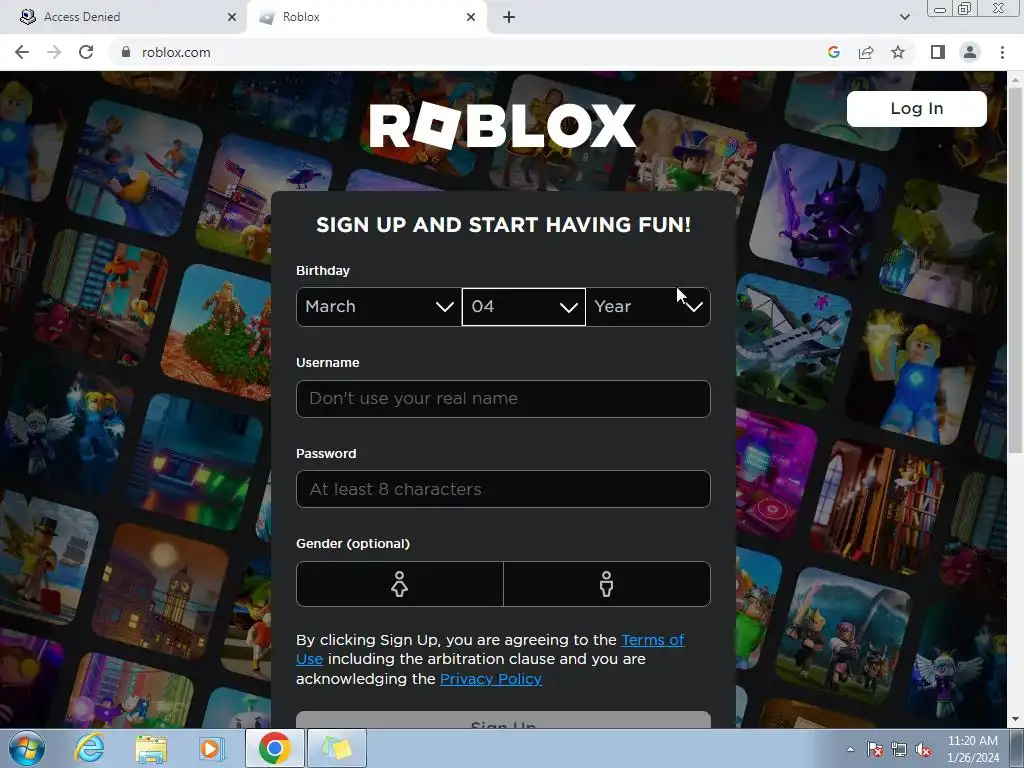Open the Chrome profile avatar
Viewport: 1024px width, 768px height.
tap(970, 52)
